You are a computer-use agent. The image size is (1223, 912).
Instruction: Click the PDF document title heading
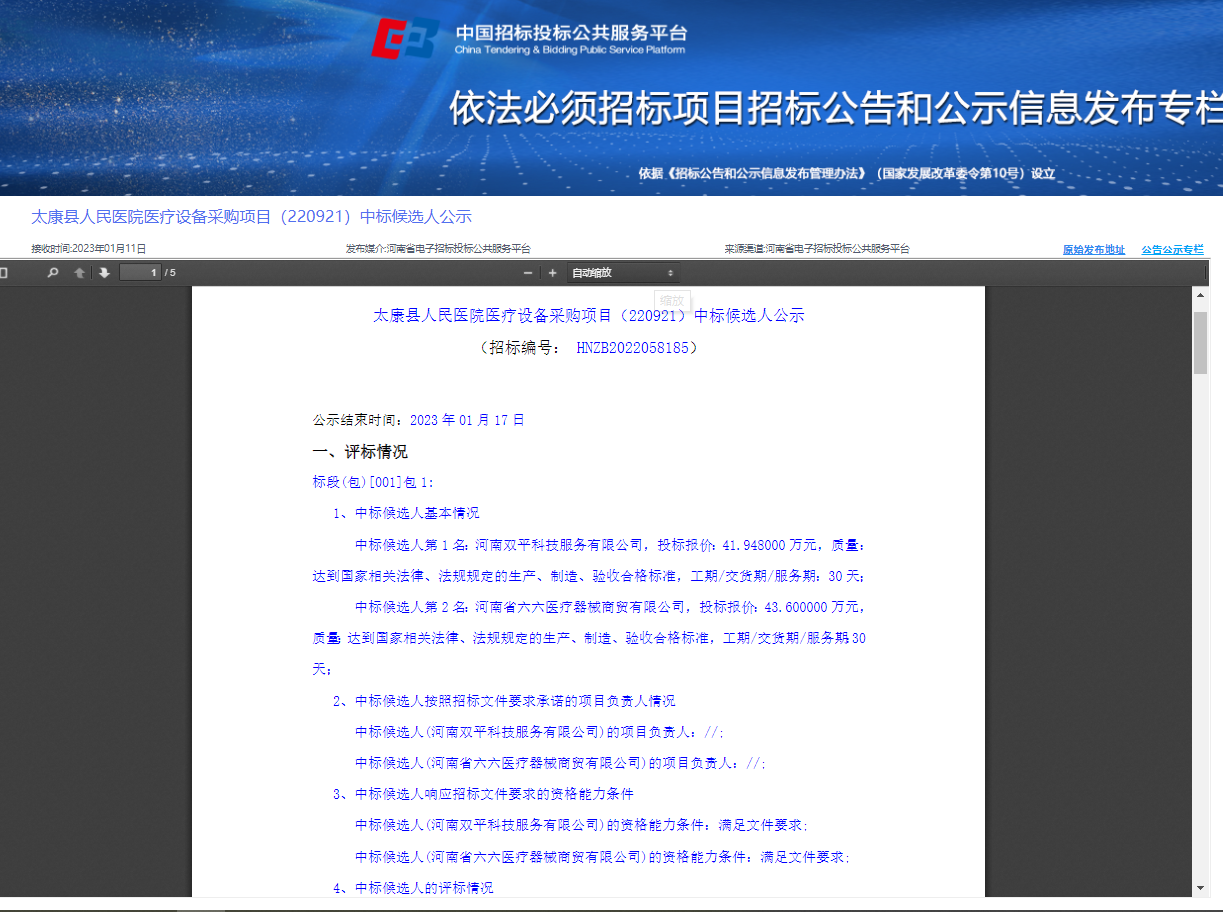coord(588,316)
